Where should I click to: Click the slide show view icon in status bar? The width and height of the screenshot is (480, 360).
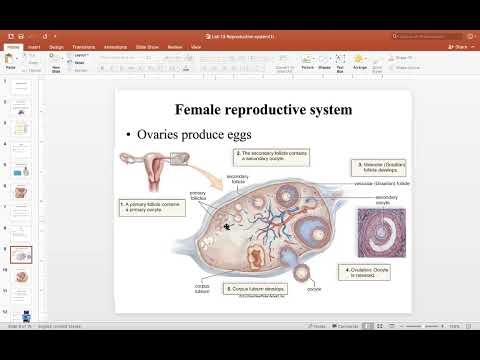pos(392,326)
